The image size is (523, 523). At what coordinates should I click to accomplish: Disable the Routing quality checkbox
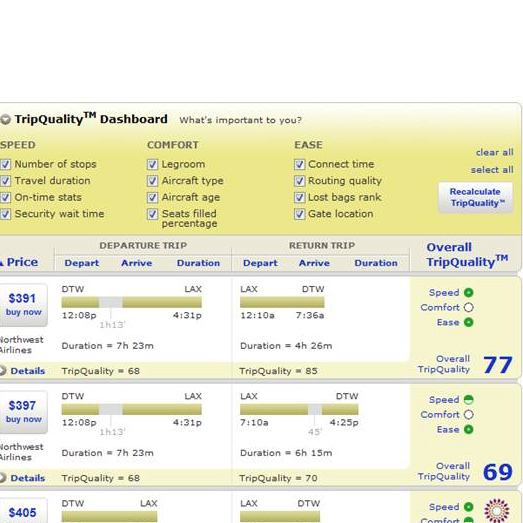pyautogui.click(x=300, y=181)
